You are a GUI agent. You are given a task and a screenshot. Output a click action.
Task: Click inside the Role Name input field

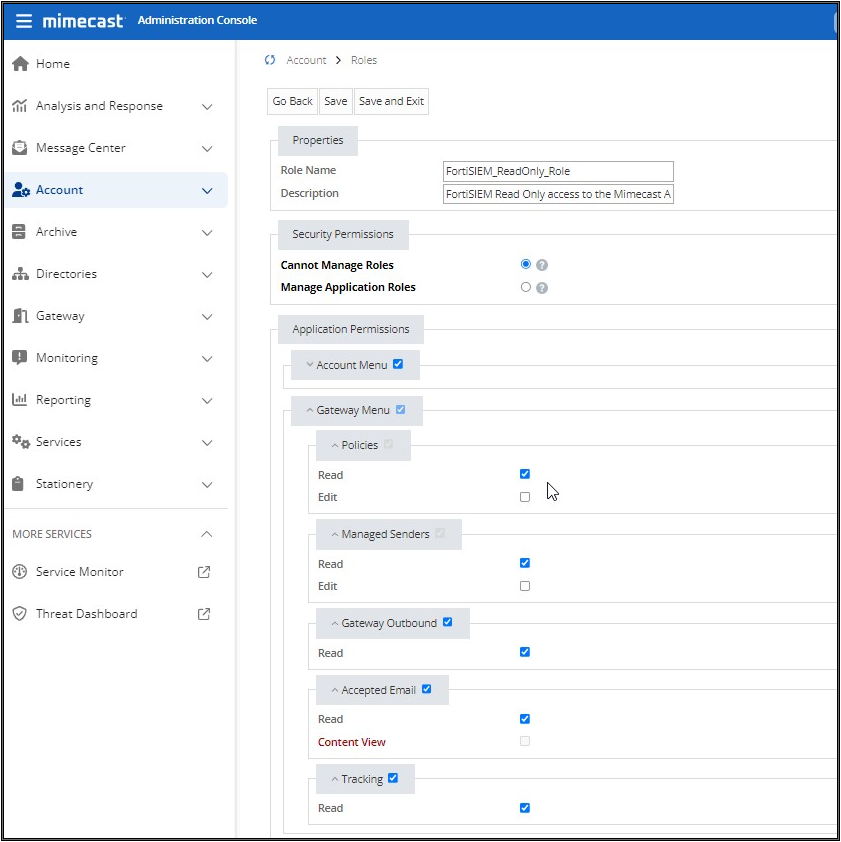(558, 170)
